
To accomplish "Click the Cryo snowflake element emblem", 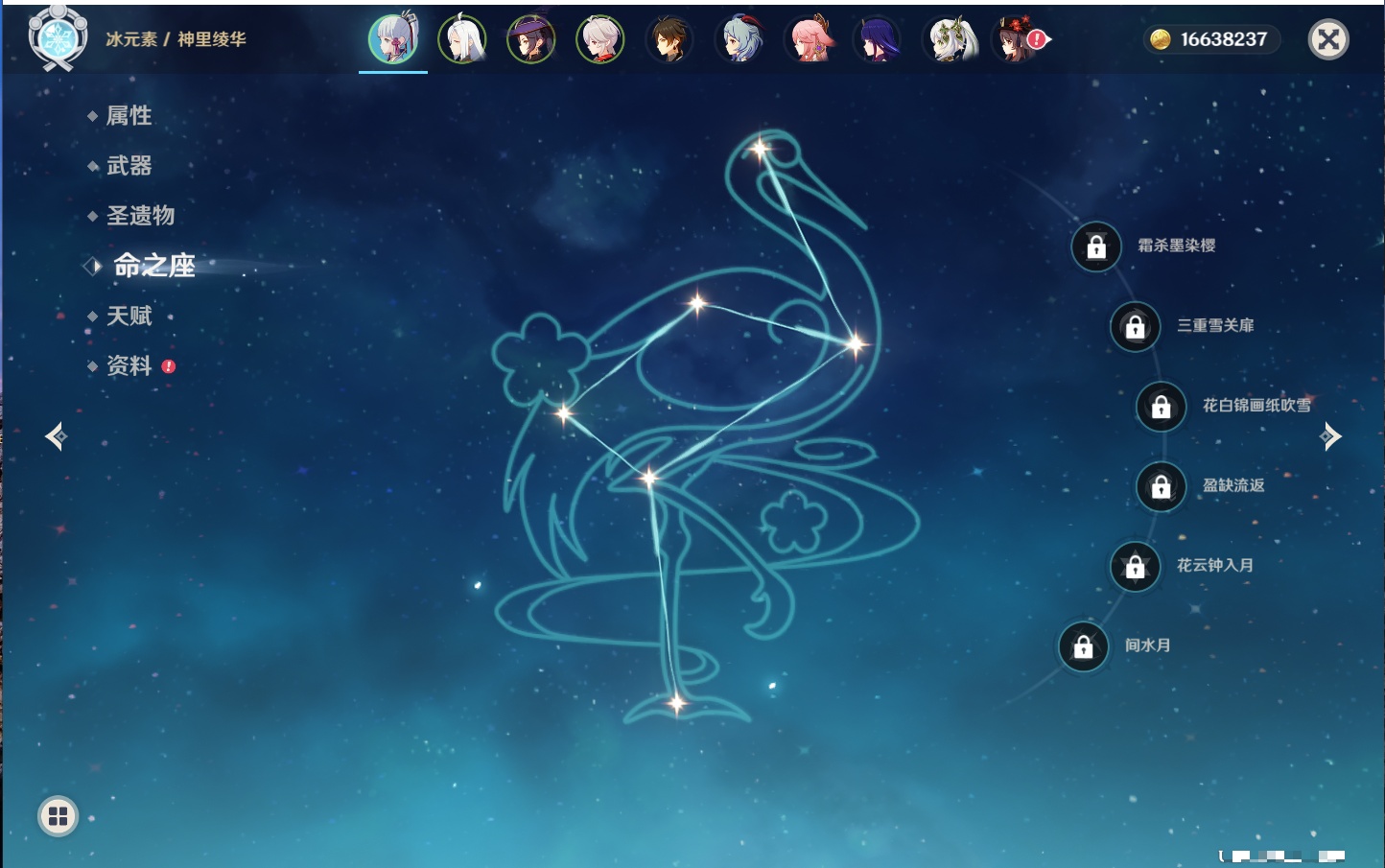I will [58, 38].
